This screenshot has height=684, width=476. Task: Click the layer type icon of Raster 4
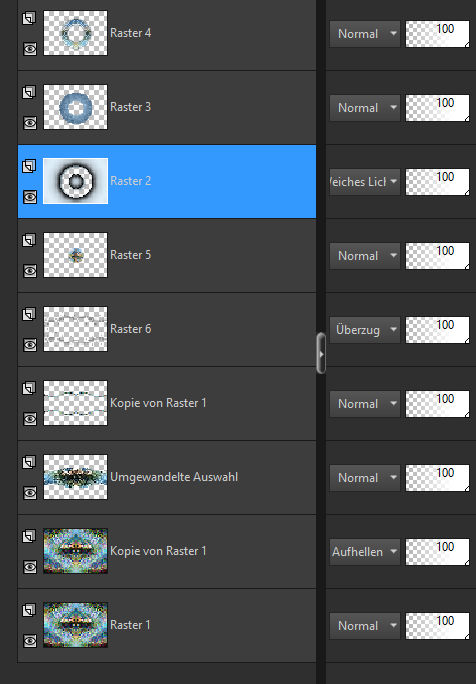click(x=29, y=18)
